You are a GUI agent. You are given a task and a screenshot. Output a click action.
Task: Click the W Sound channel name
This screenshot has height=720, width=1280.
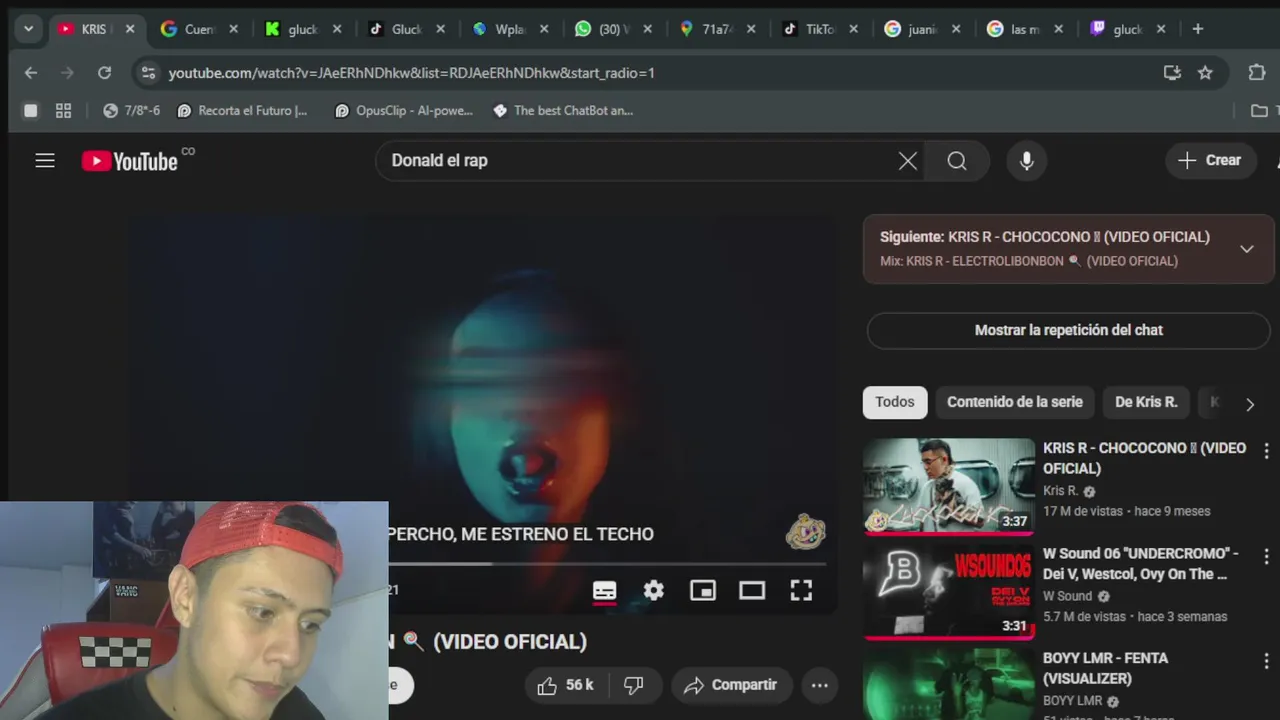tap(1067, 596)
